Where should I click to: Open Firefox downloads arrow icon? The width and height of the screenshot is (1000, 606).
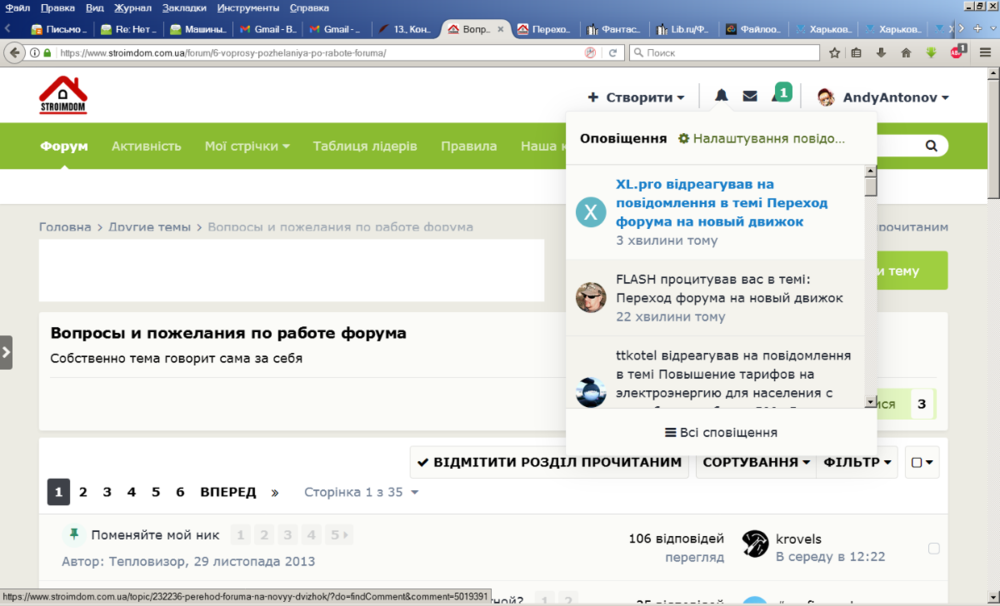pos(882,52)
